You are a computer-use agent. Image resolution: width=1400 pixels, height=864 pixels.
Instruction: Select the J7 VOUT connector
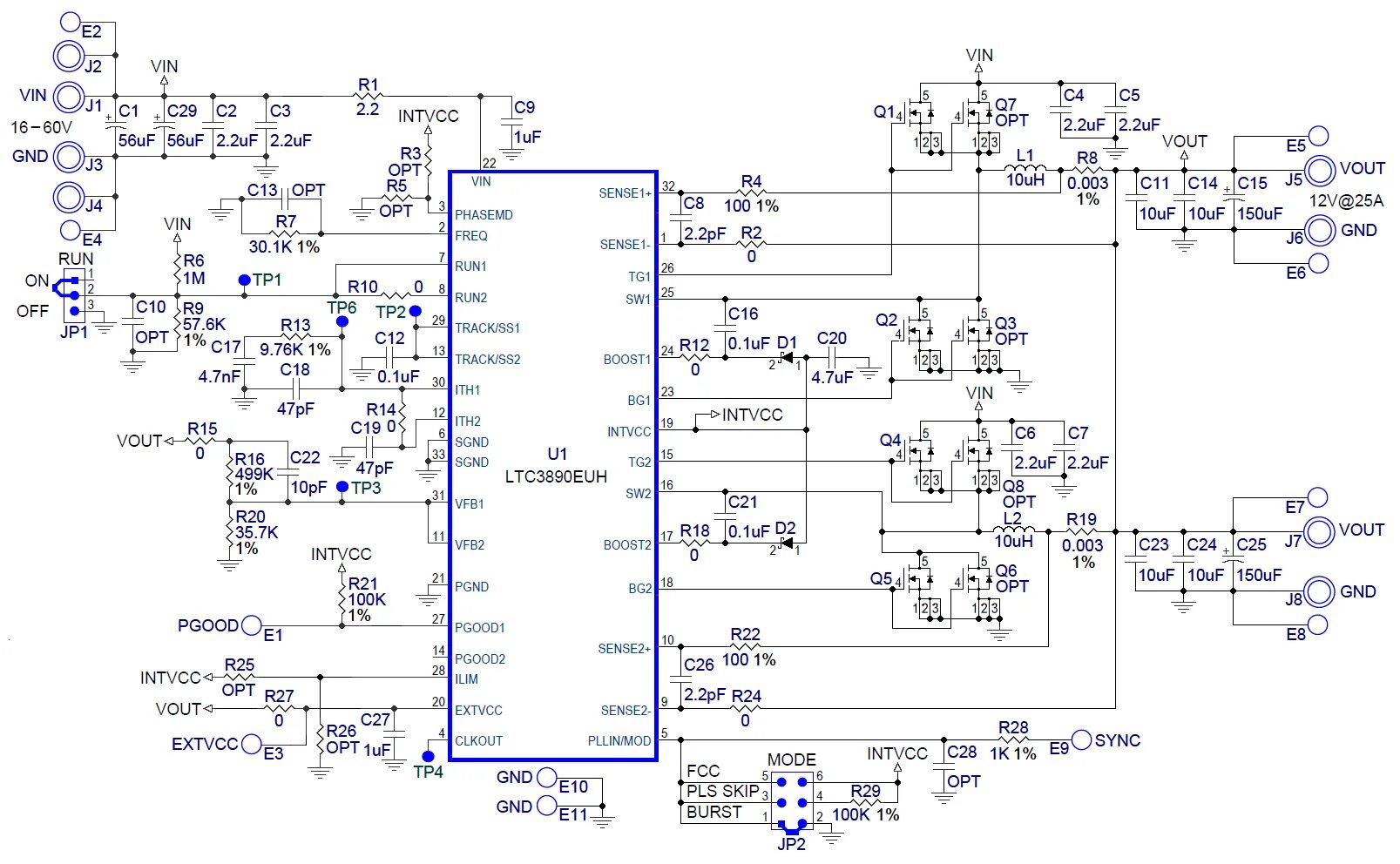1320,531
